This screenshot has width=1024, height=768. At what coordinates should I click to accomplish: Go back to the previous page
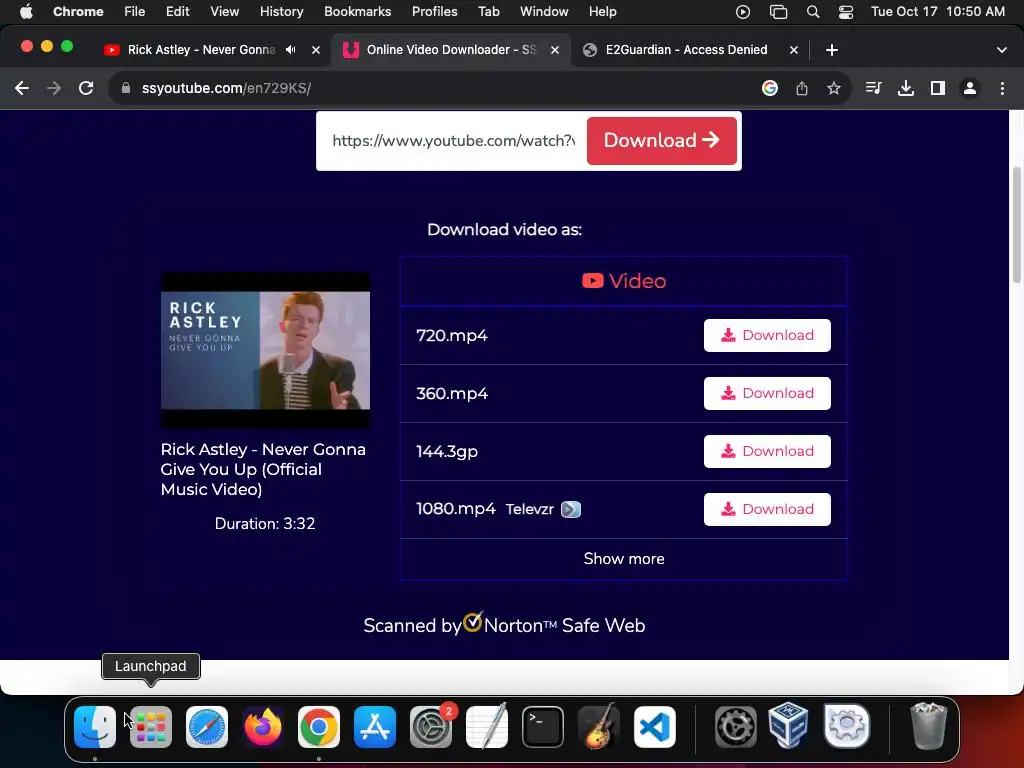(x=22, y=88)
